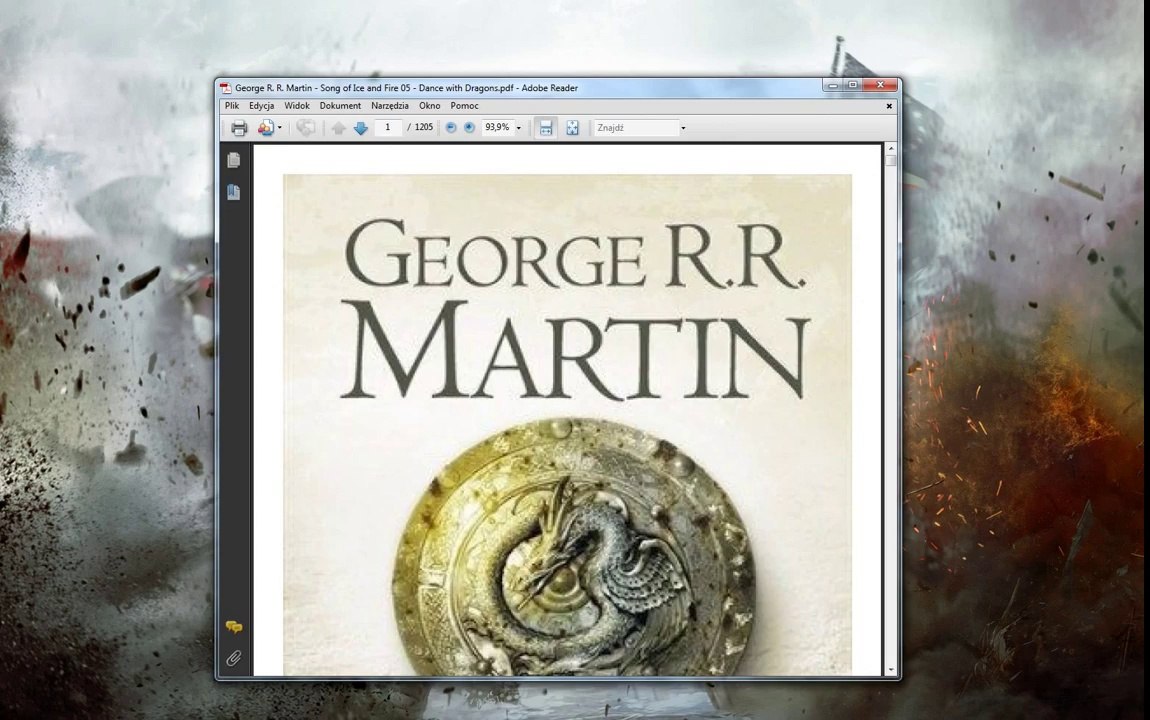Click the Znajdź search field
This screenshot has width=1150, height=720.
tap(635, 128)
